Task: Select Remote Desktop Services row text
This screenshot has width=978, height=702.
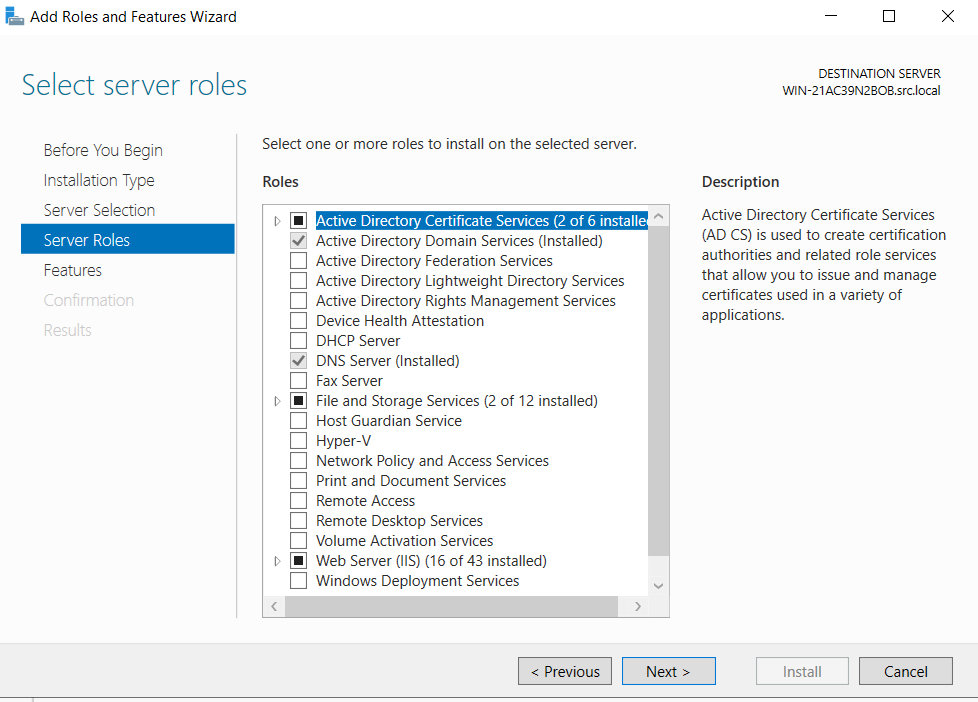Action: [399, 521]
